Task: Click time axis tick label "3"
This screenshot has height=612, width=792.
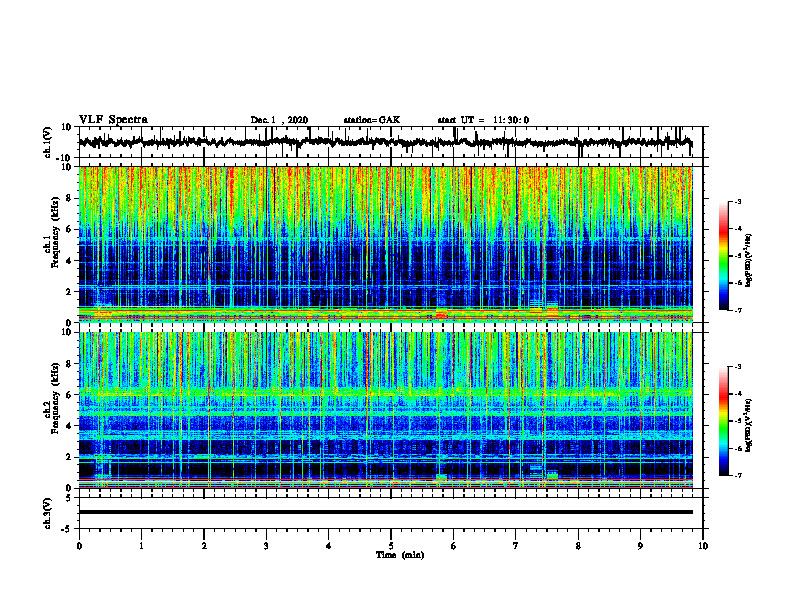Action: [x=266, y=546]
